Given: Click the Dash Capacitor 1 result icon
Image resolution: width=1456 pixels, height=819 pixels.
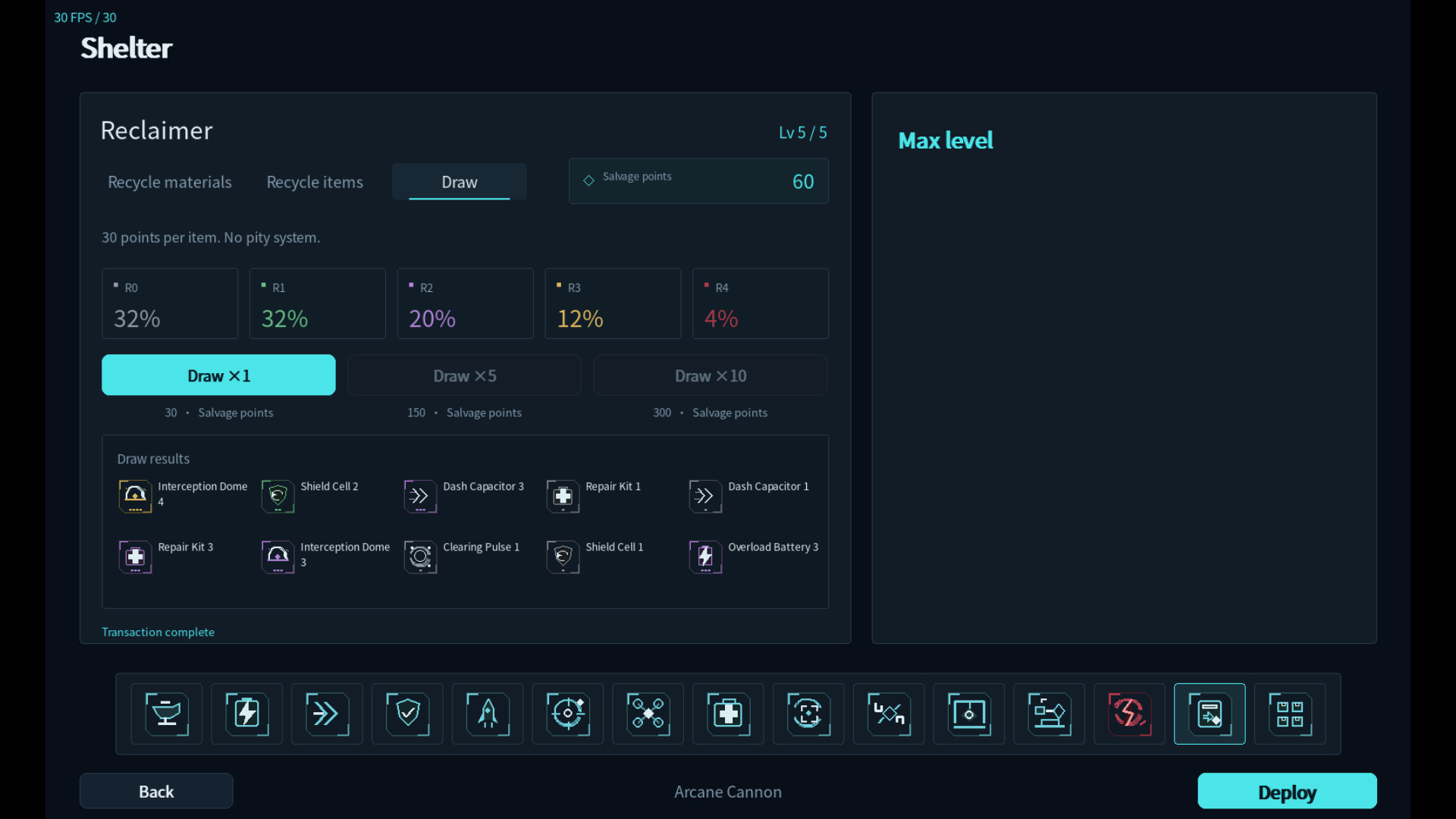Looking at the screenshot, I should [705, 496].
